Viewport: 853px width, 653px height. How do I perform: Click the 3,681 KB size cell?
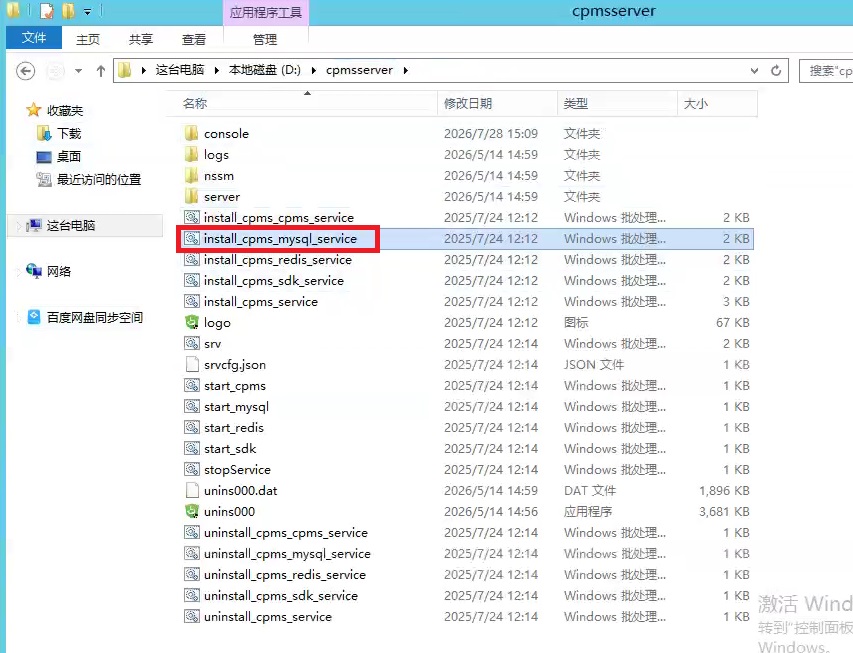(724, 512)
